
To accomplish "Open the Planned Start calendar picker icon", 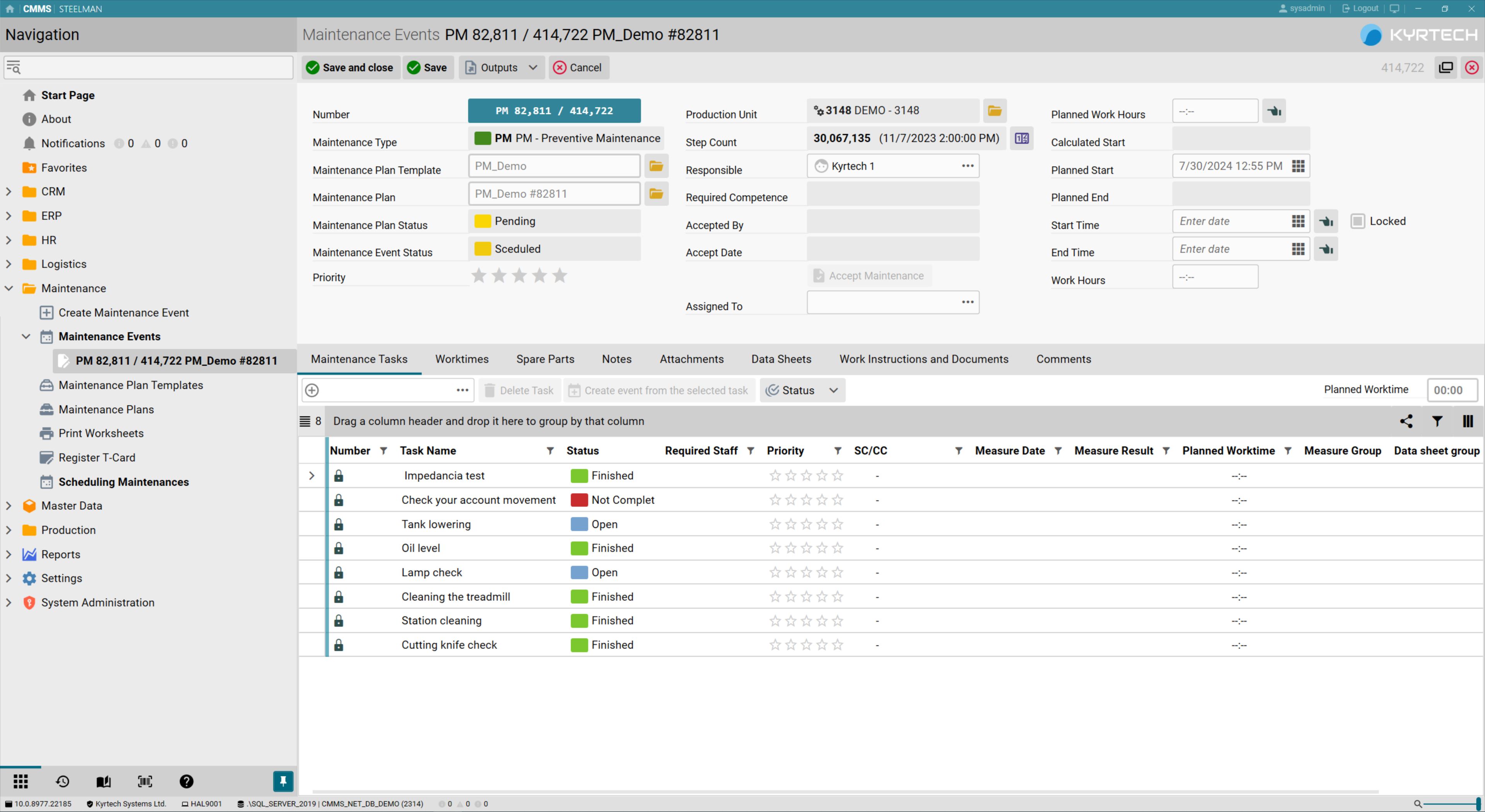I will point(1298,166).
